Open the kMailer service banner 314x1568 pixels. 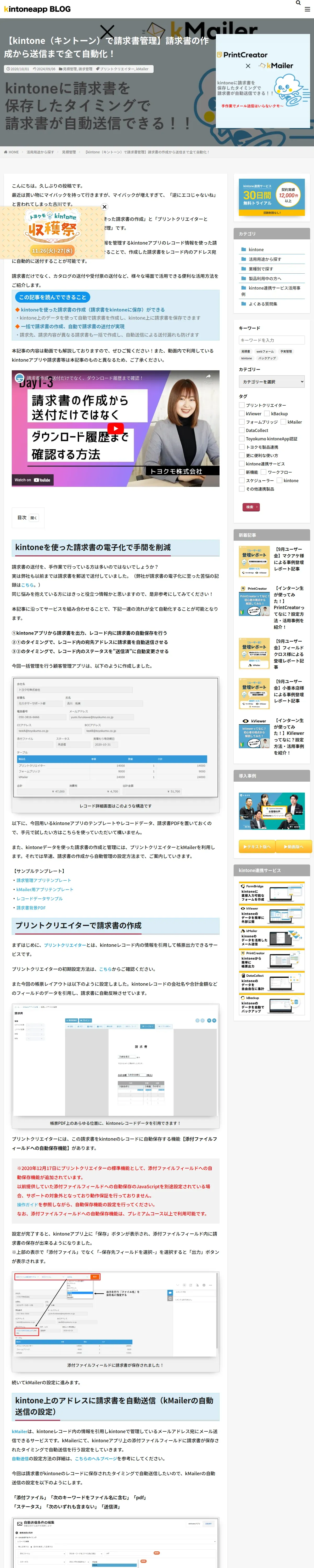[x=272, y=938]
